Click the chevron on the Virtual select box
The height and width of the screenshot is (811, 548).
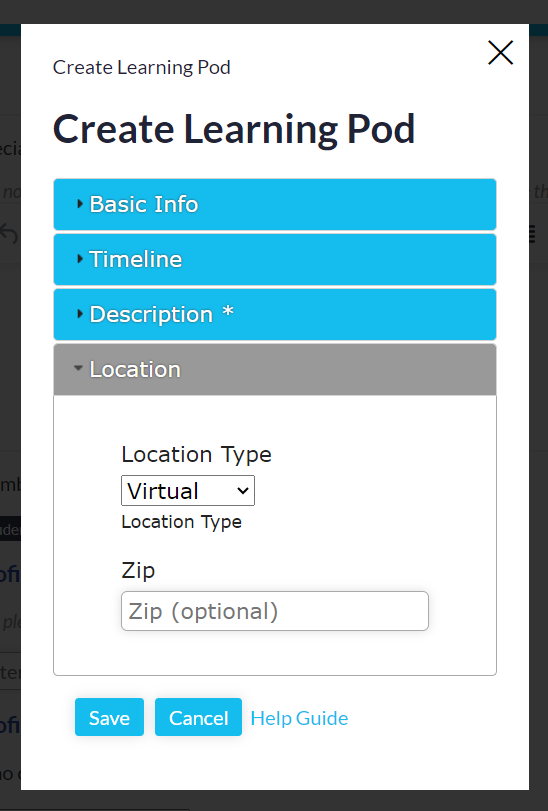tap(242, 490)
